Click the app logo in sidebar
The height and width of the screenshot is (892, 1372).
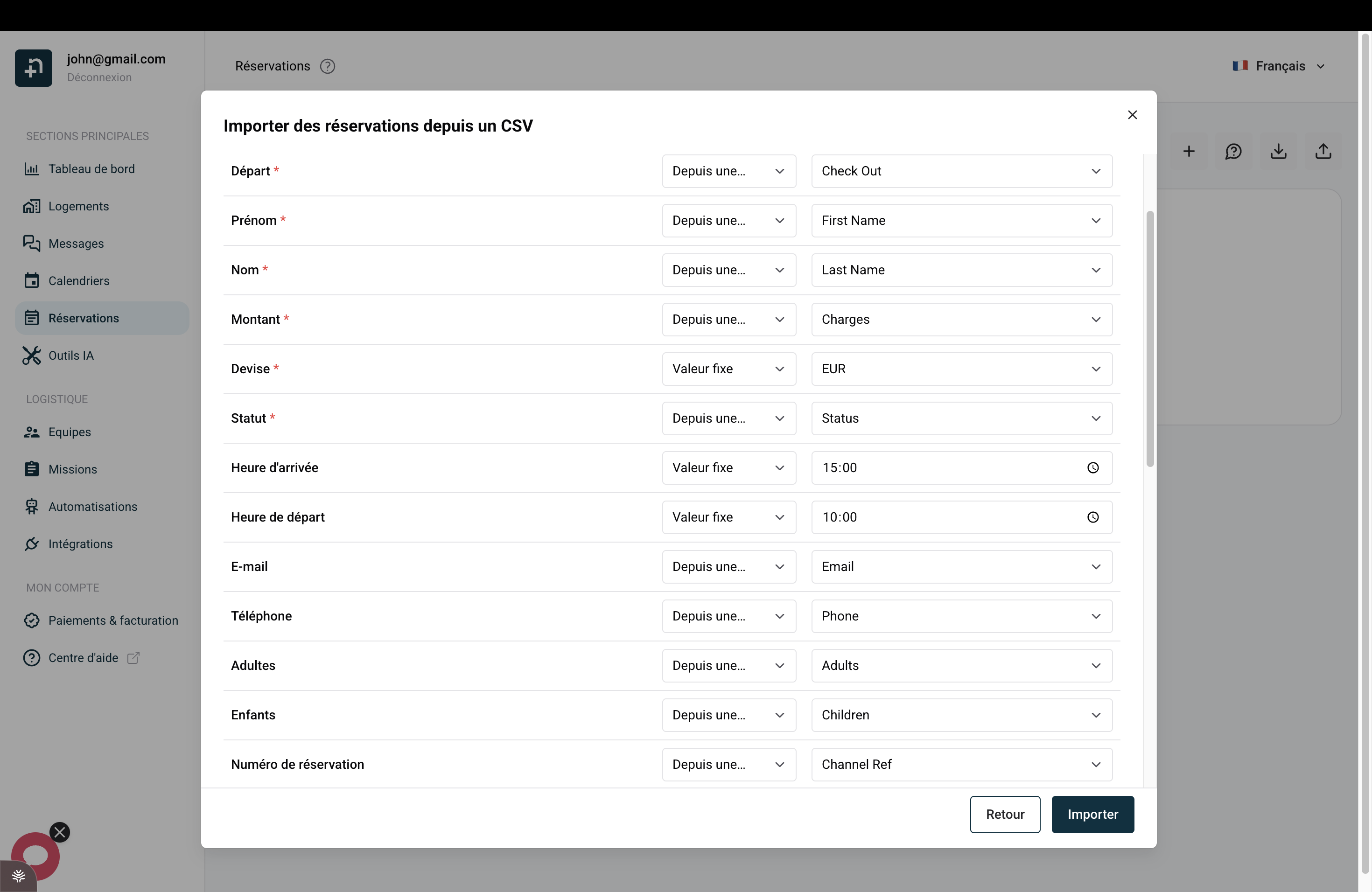coord(34,68)
